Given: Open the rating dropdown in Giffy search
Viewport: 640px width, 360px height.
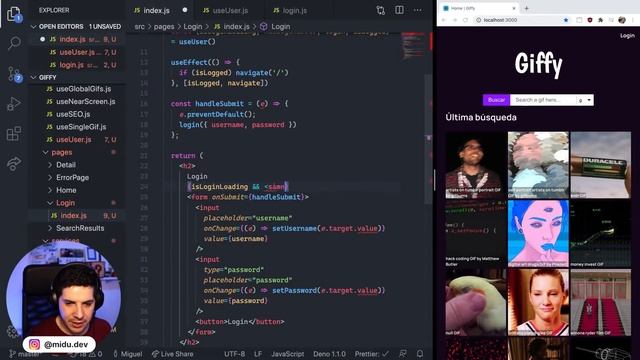Looking at the screenshot, I should pyautogui.click(x=584, y=100).
